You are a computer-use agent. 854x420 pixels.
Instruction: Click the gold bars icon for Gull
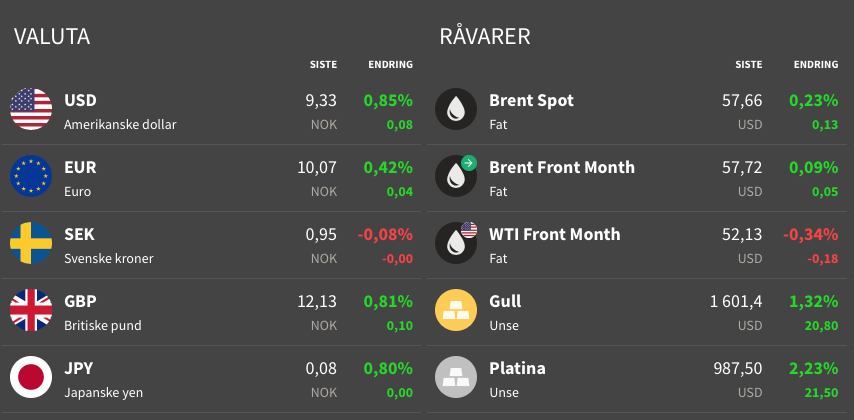456,310
